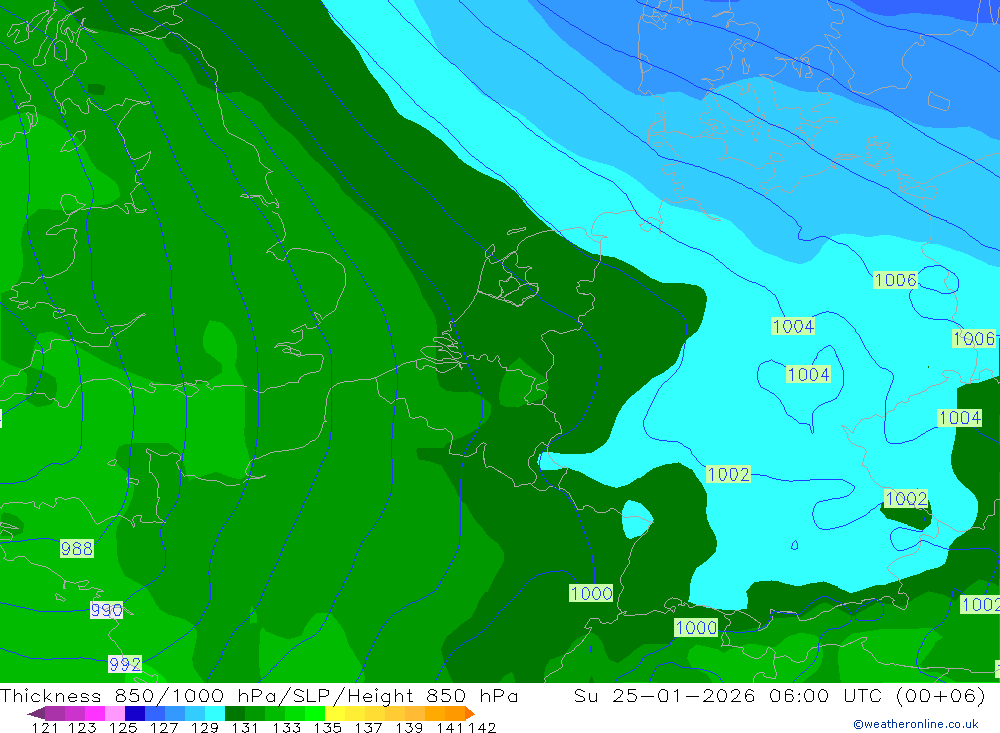1000x733 pixels.
Task: Click the 141 legend value
Action: pos(450,728)
